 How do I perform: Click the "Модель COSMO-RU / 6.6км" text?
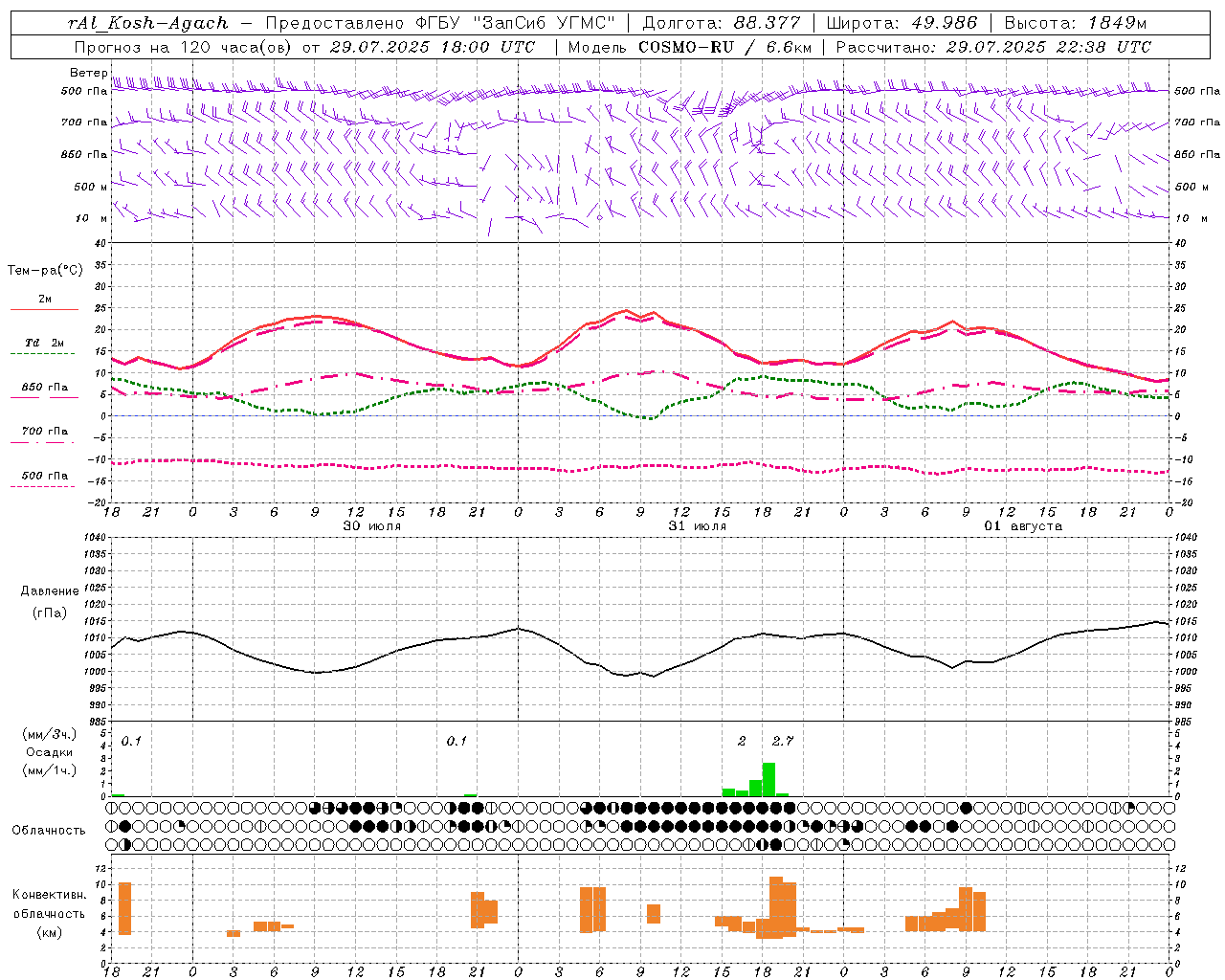(x=690, y=47)
